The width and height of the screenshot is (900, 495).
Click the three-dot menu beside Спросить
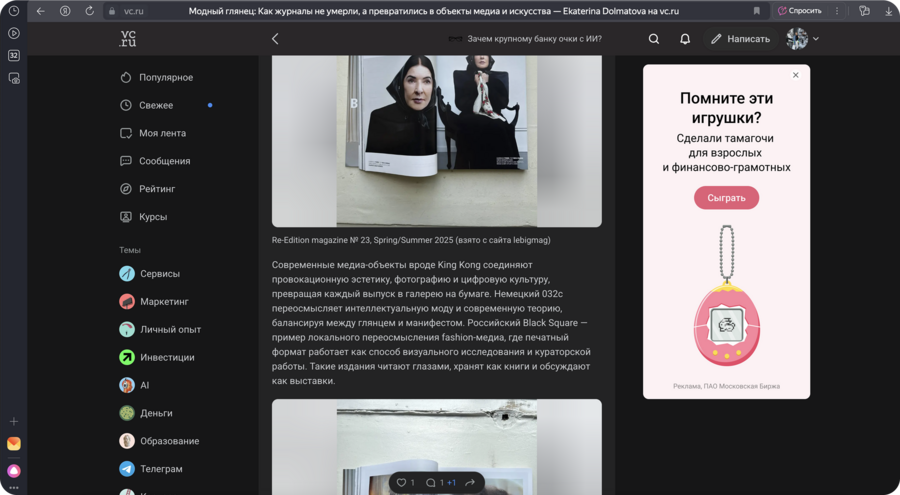pos(836,11)
